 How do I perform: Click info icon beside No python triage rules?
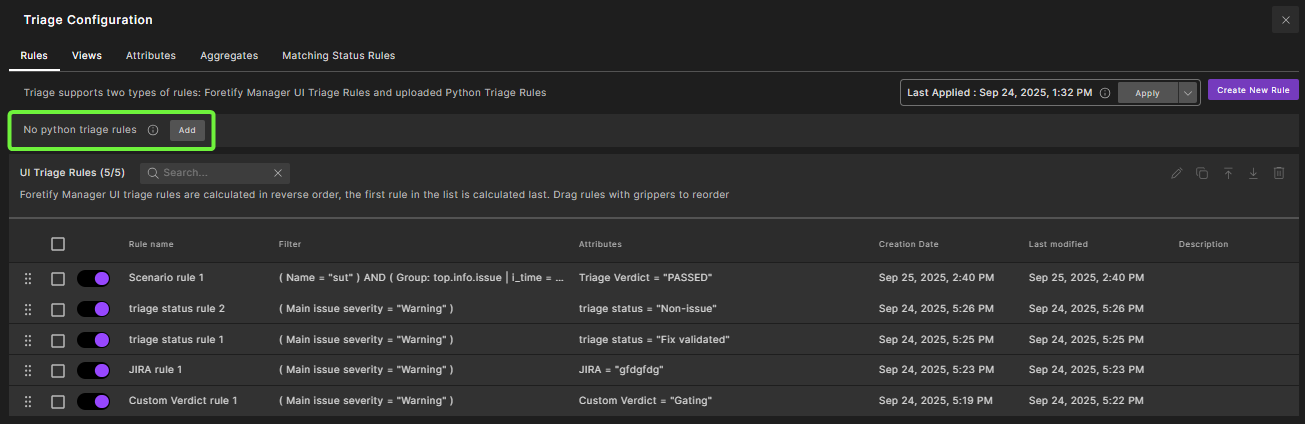click(x=153, y=130)
